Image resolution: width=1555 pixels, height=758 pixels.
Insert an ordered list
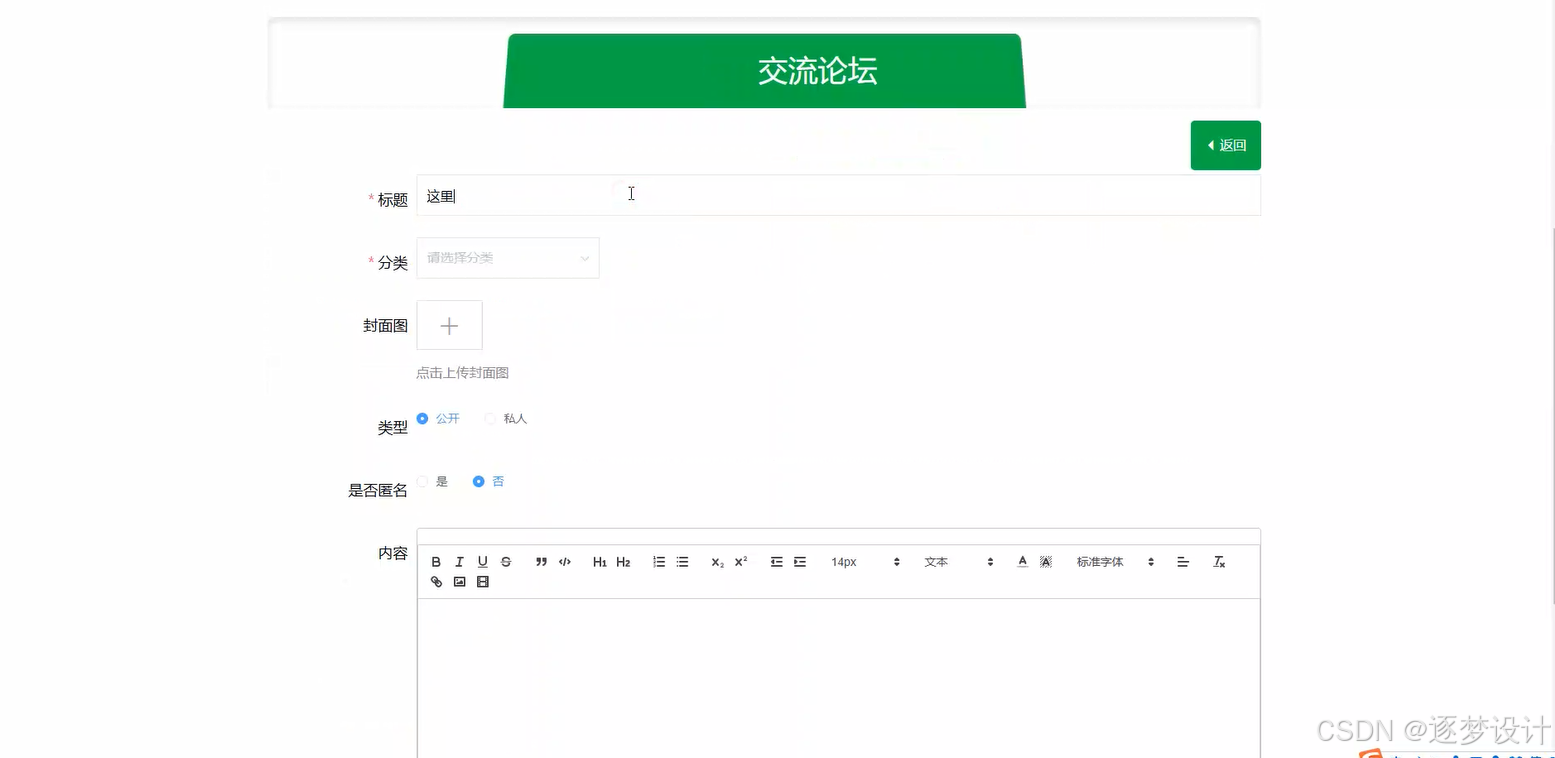point(658,561)
